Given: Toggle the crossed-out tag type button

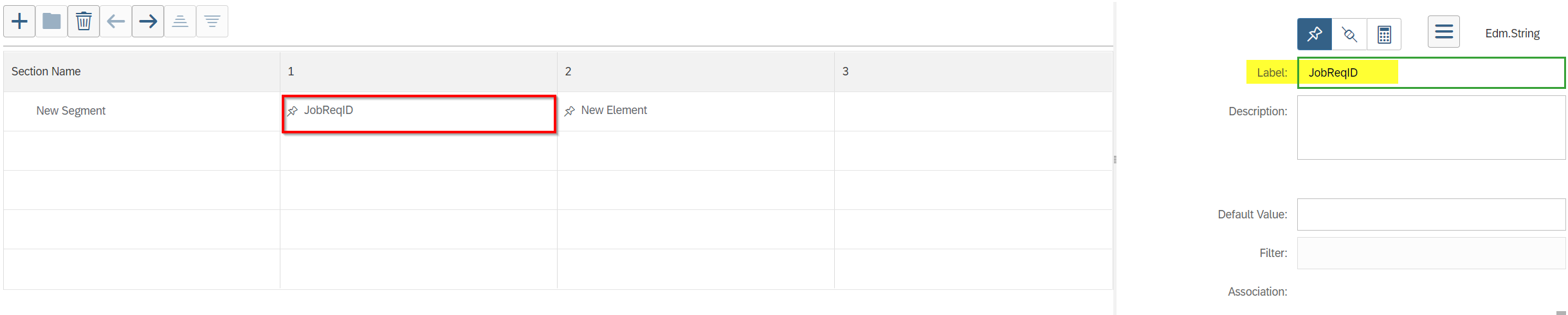Looking at the screenshot, I should (x=1349, y=34).
